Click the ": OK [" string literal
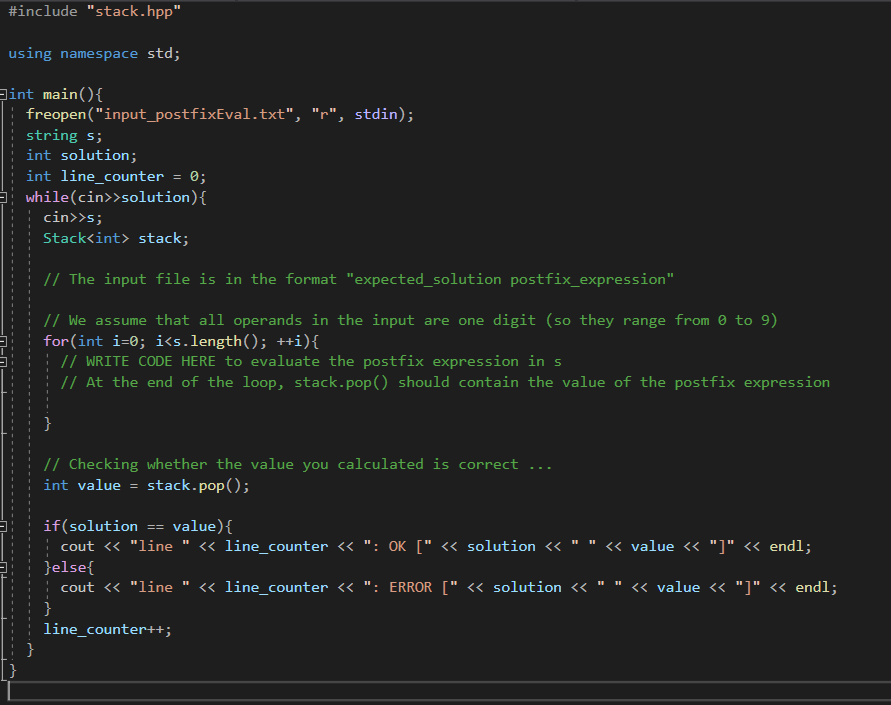Viewport: 891px width, 705px height. coord(398,547)
